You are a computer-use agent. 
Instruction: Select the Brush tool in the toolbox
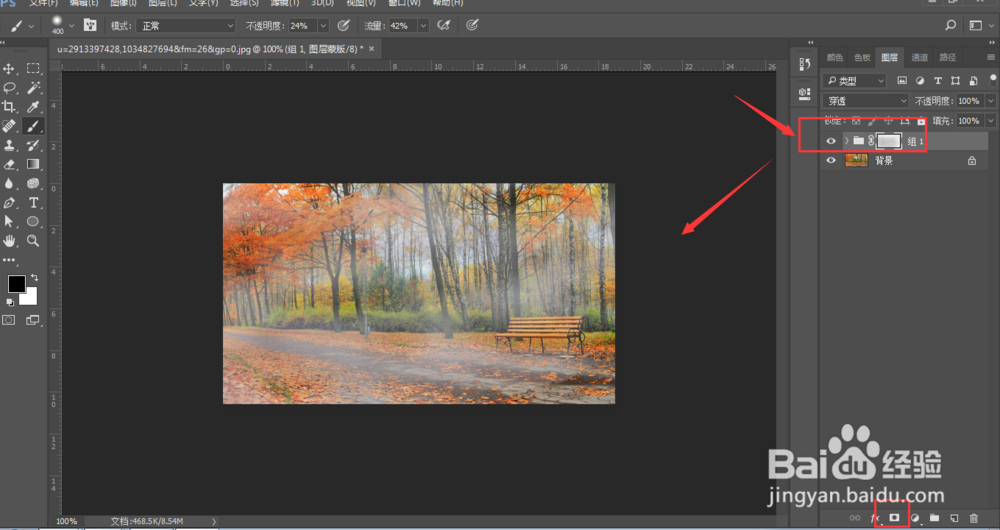pyautogui.click(x=33, y=126)
